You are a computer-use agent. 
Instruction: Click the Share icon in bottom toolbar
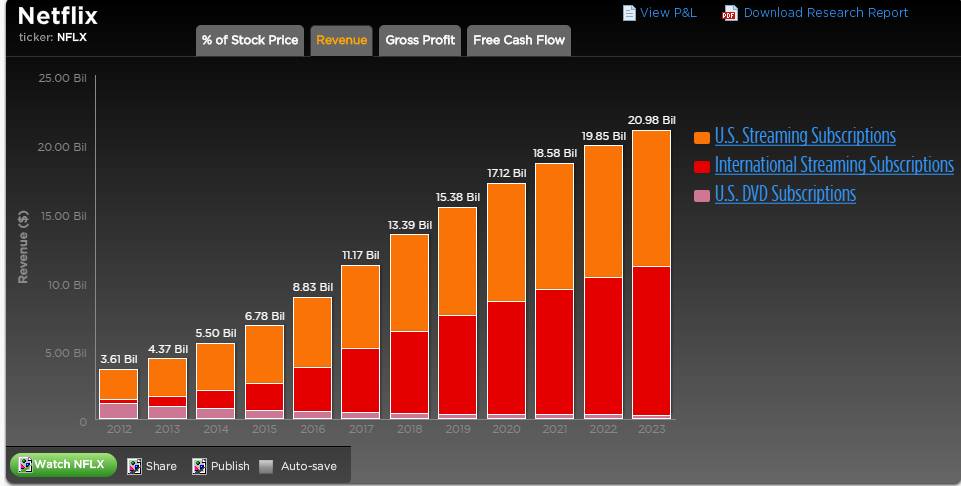[134, 466]
